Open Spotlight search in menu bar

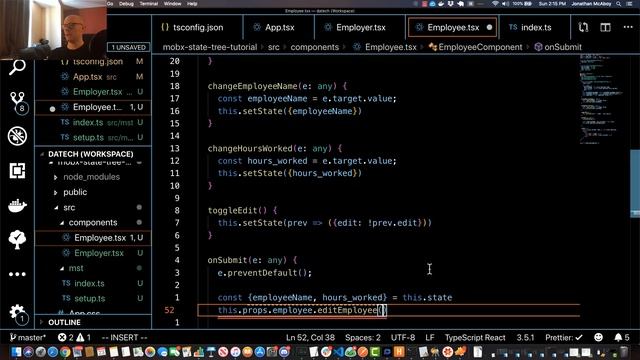(x=619, y=4)
